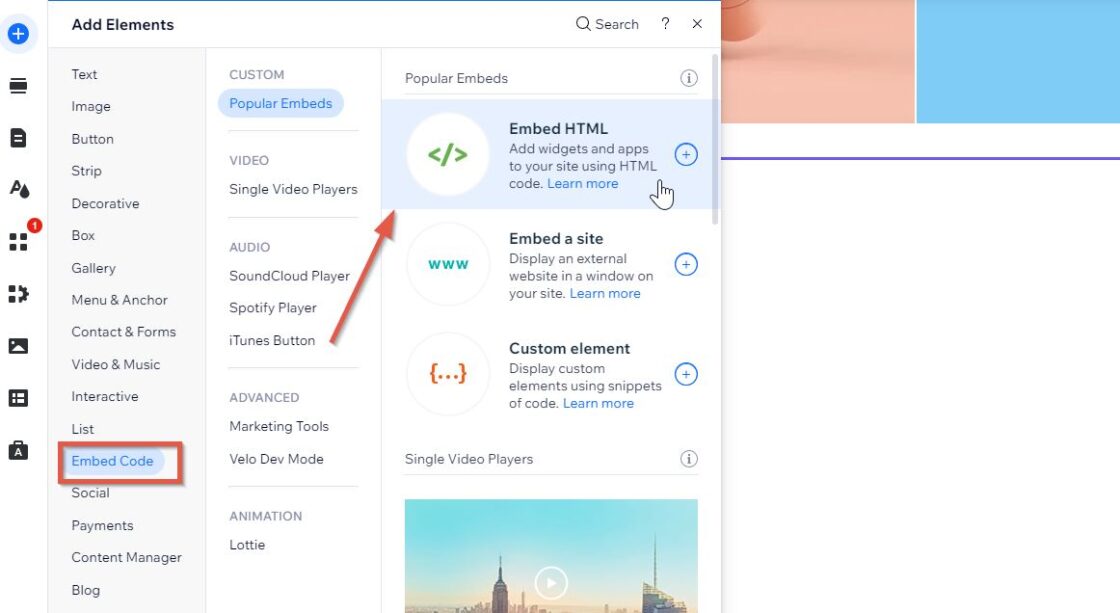The image size is (1120, 613).
Task: Open the Embed HTML Learn more link
Action: tap(583, 183)
